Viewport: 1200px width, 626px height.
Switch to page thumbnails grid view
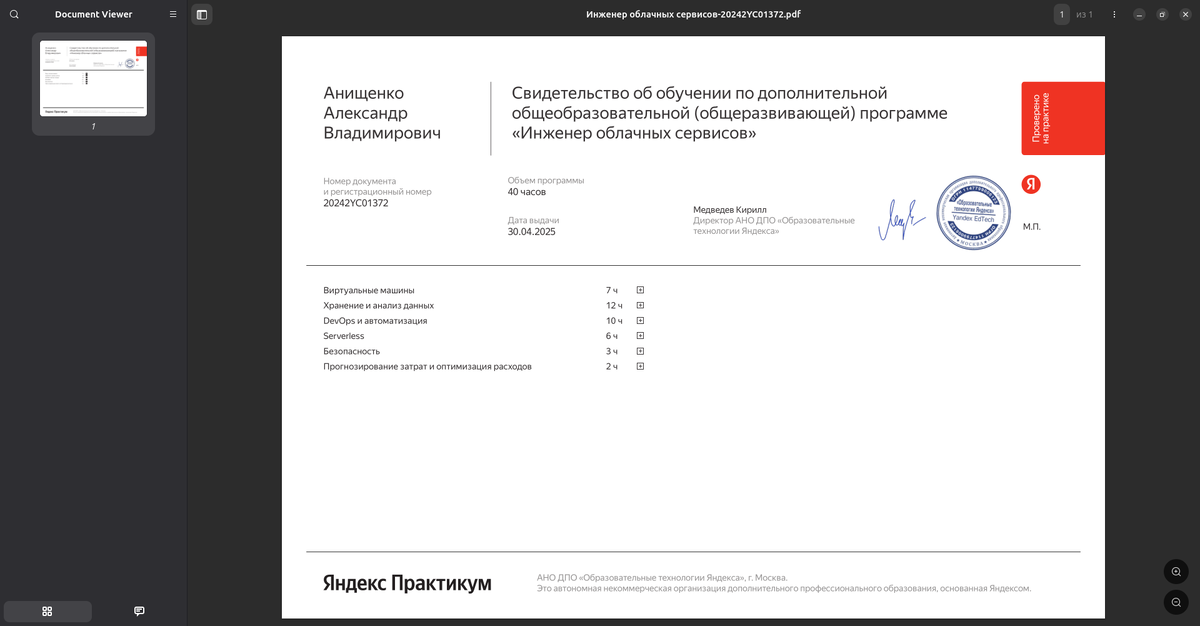click(46, 610)
